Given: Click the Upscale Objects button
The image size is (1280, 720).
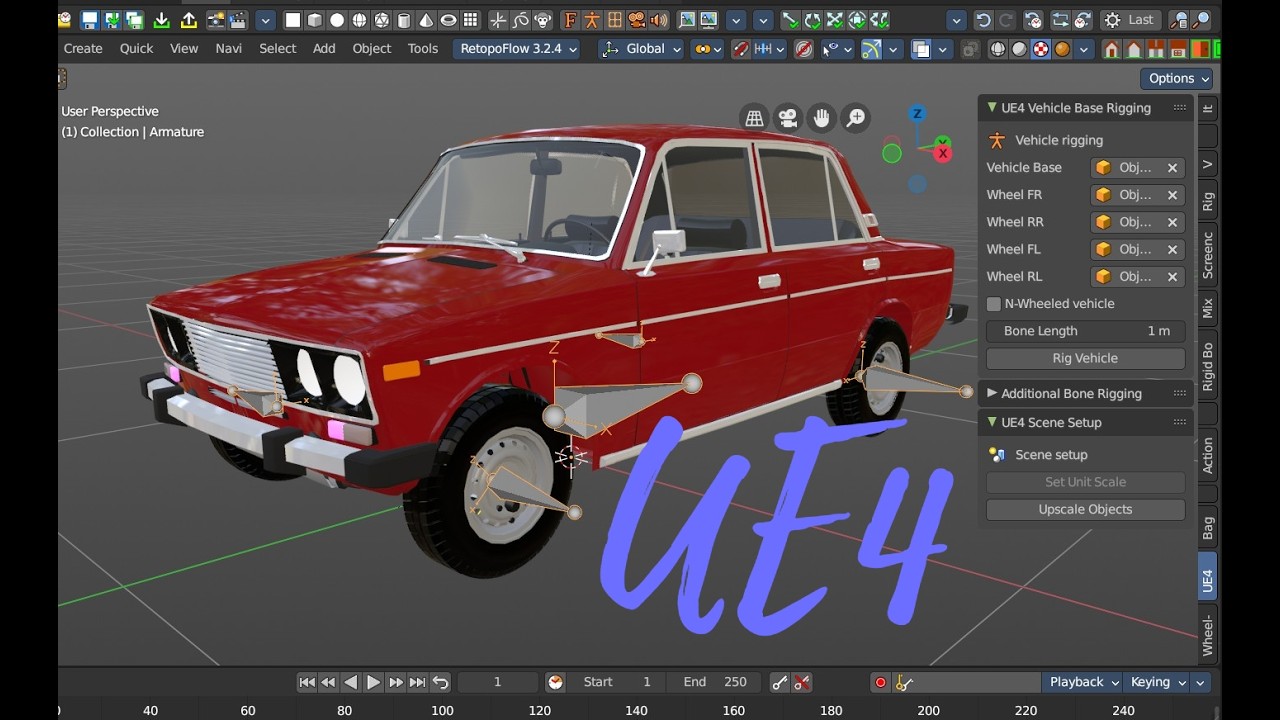Looking at the screenshot, I should 1085,510.
